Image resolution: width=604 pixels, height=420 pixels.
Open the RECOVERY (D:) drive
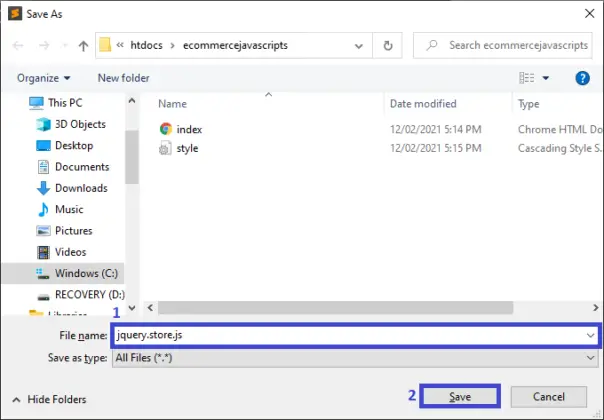tap(88, 294)
